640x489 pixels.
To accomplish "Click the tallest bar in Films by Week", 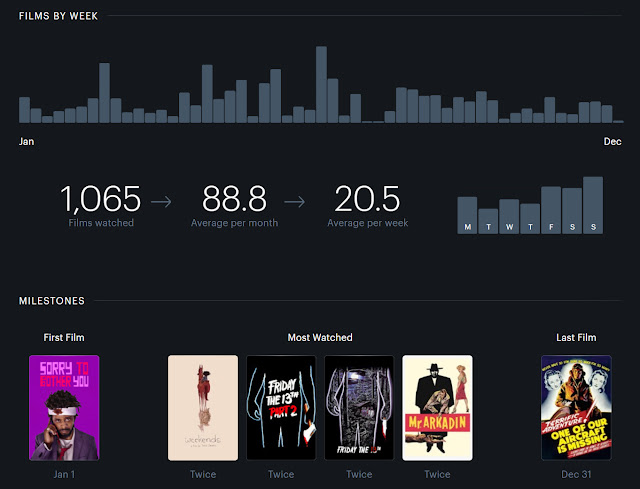I will [x=321, y=84].
